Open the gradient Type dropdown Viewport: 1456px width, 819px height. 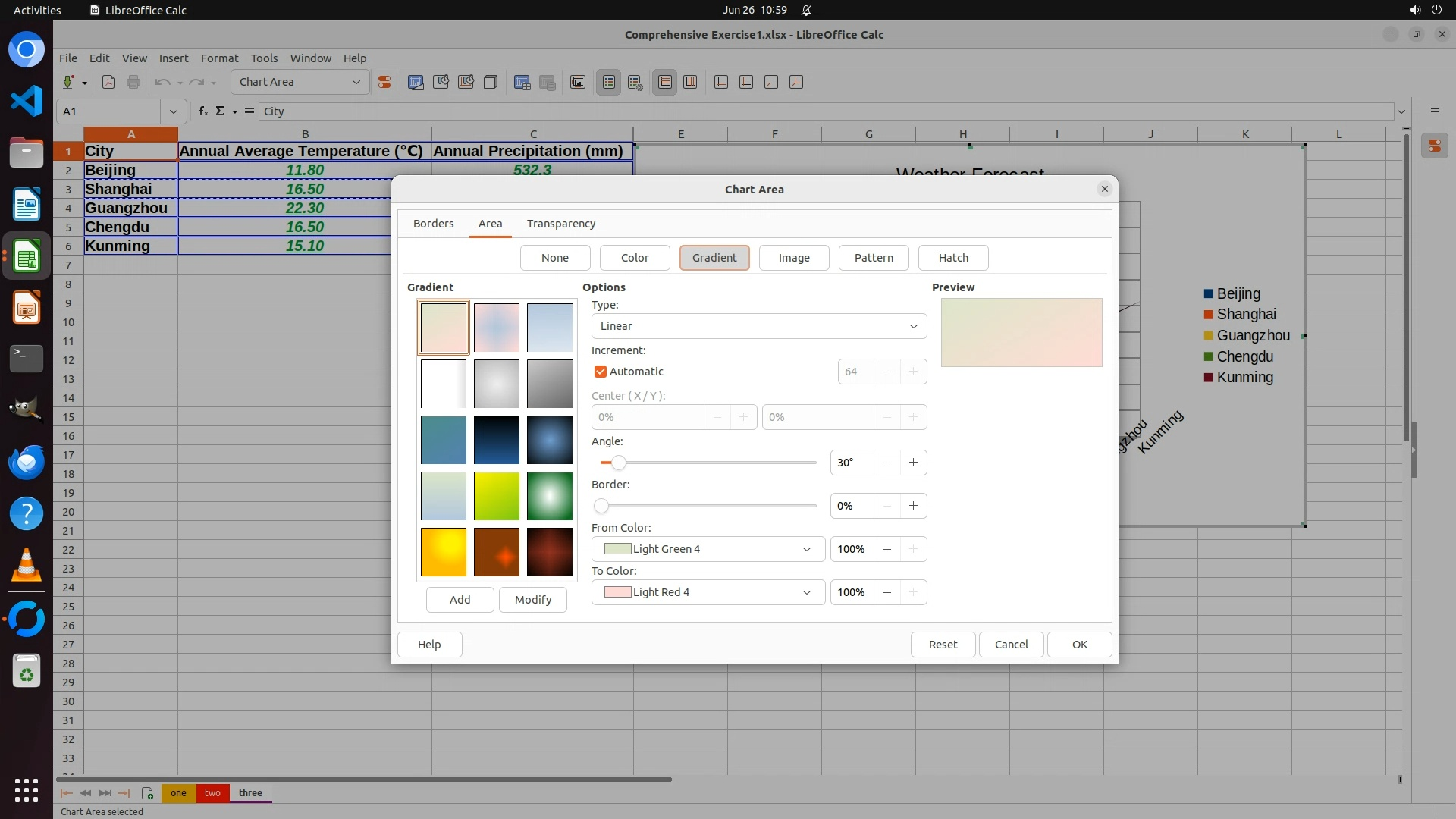pyautogui.click(x=758, y=326)
